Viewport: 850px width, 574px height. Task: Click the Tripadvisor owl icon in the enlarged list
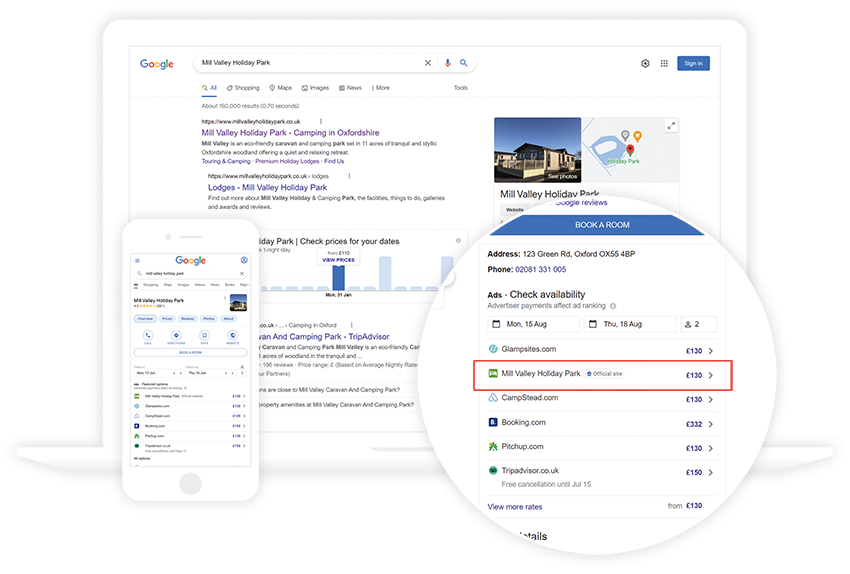pyautogui.click(x=493, y=470)
